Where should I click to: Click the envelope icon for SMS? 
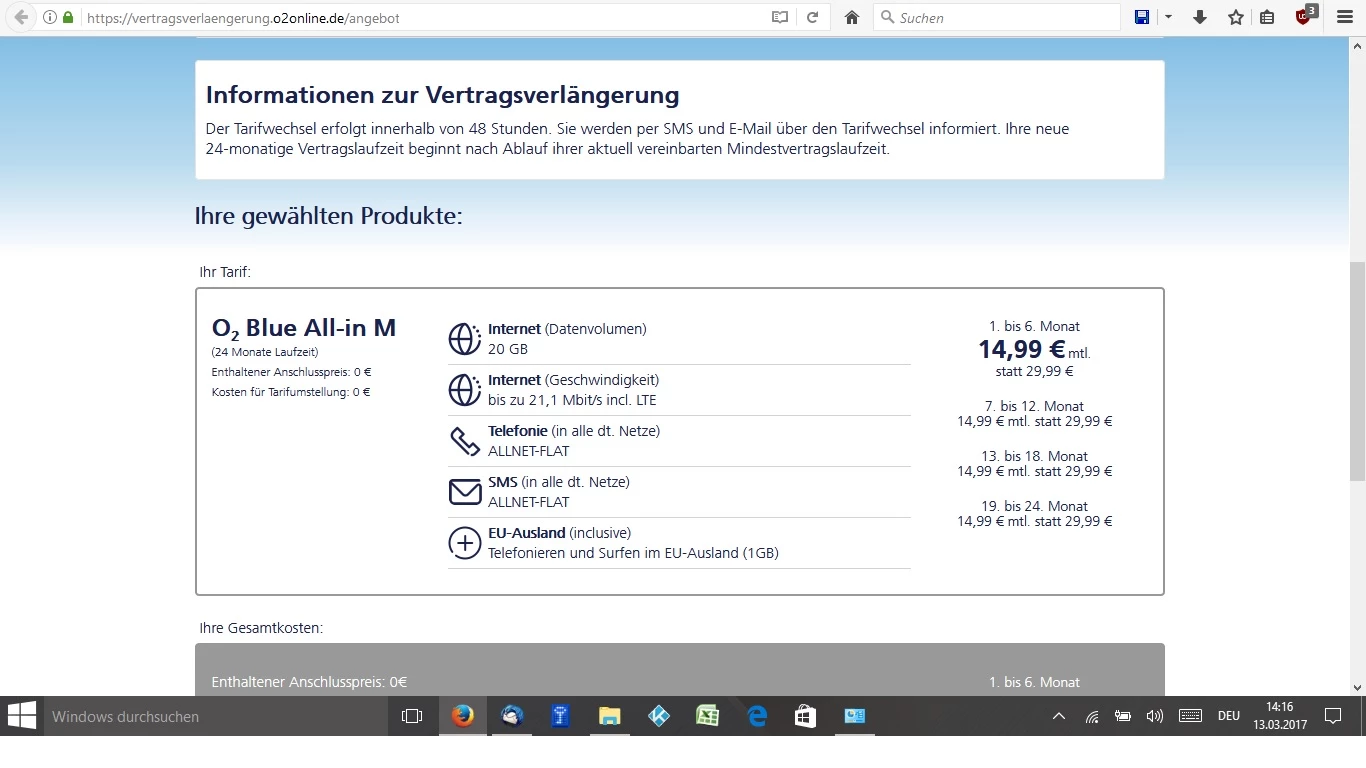465,492
